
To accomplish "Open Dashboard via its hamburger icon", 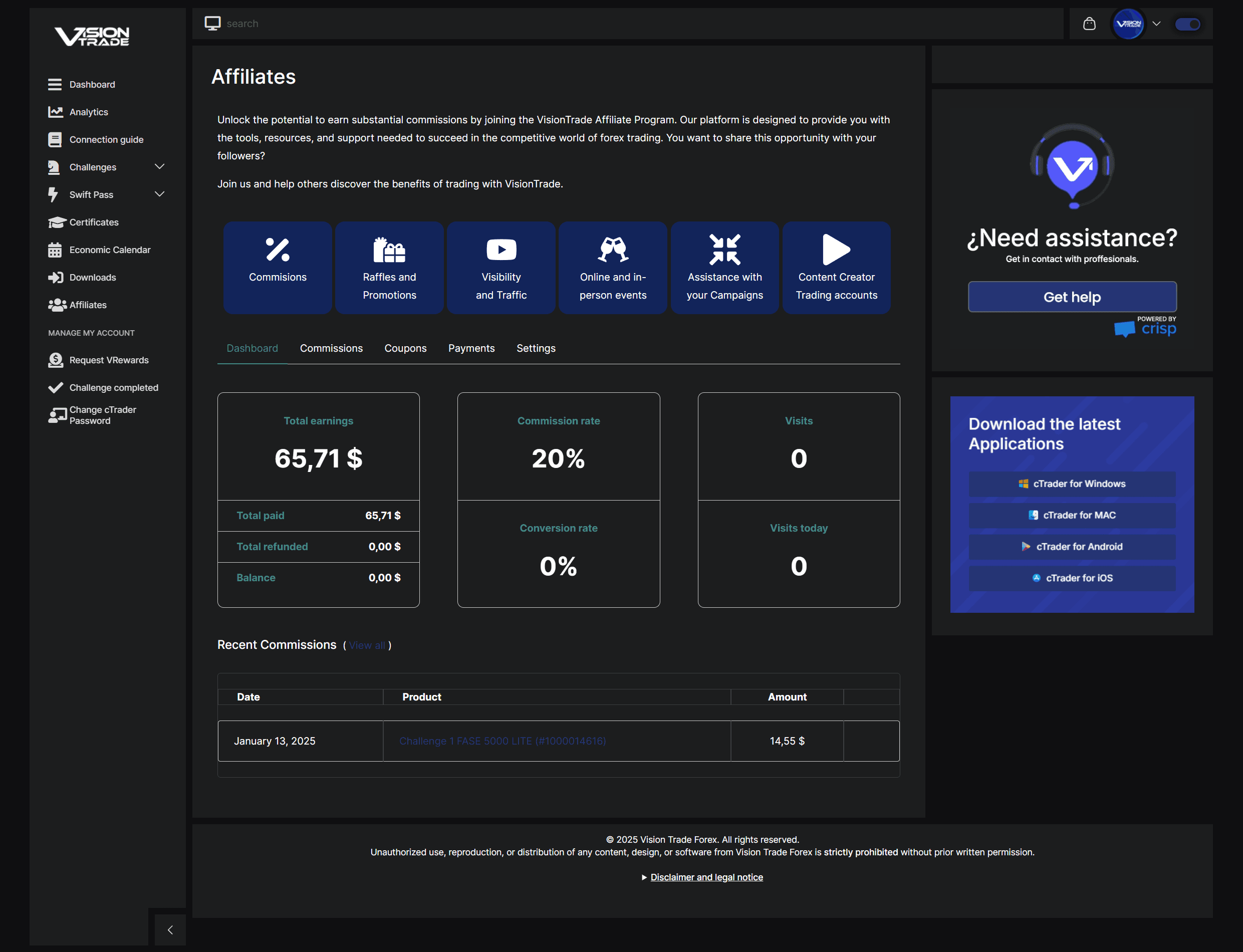I will coord(55,85).
